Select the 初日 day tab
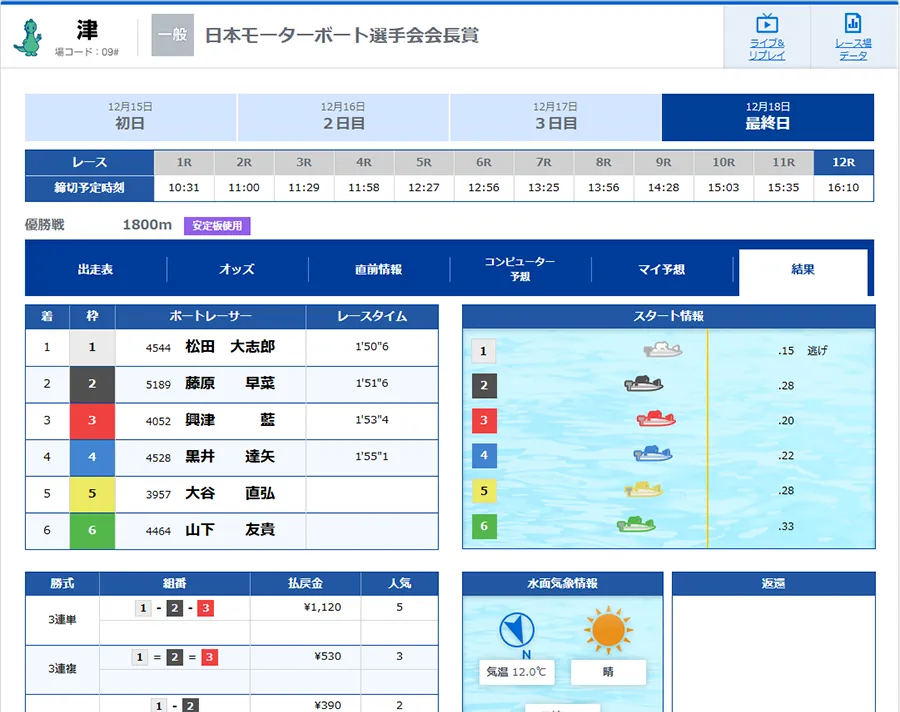This screenshot has height=712, width=900. click(130, 117)
